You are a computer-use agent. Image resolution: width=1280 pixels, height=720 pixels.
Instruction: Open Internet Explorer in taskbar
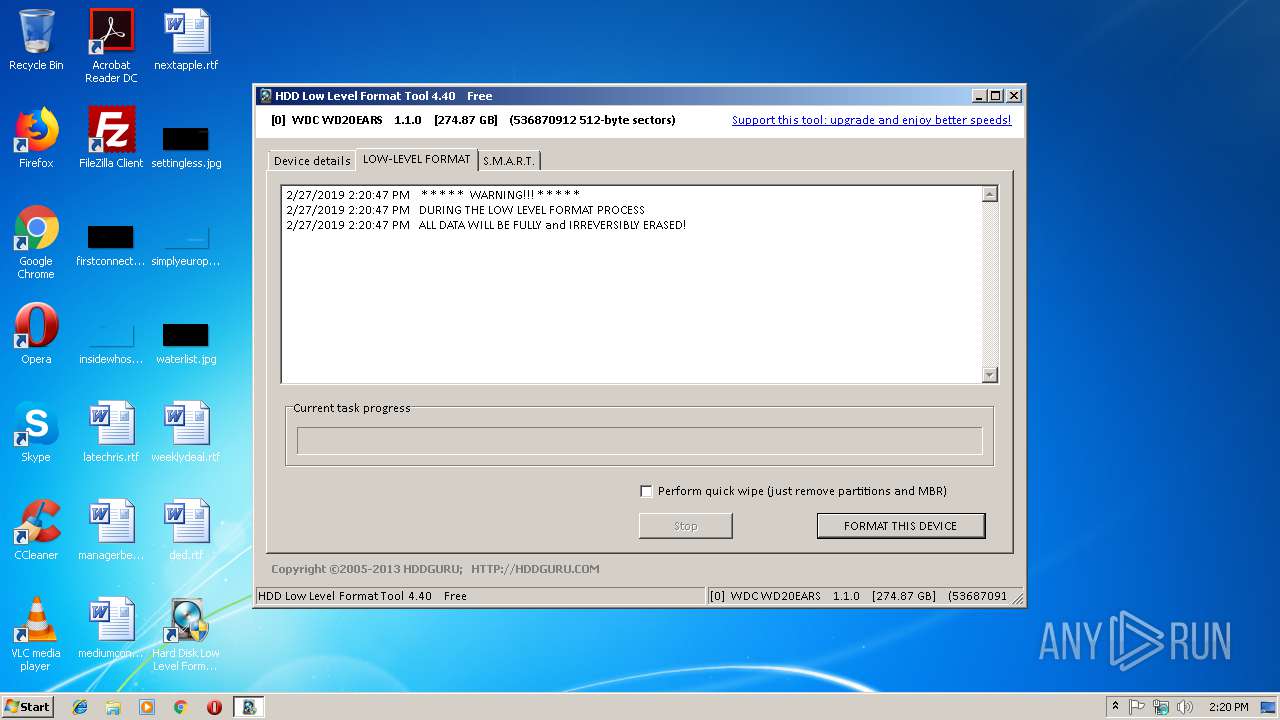click(80, 707)
